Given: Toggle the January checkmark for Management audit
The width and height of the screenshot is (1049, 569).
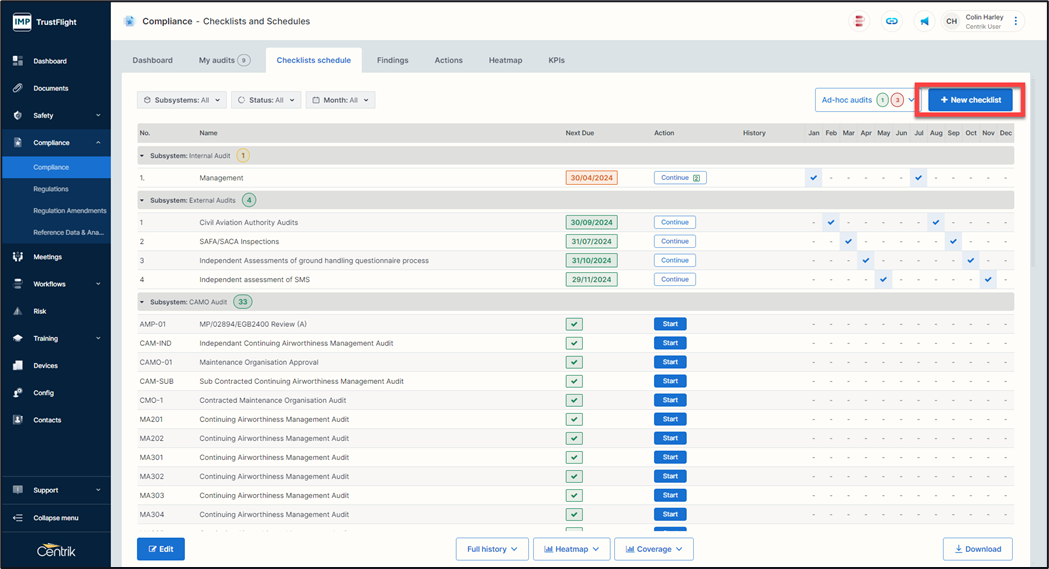Looking at the screenshot, I should pyautogui.click(x=814, y=178).
